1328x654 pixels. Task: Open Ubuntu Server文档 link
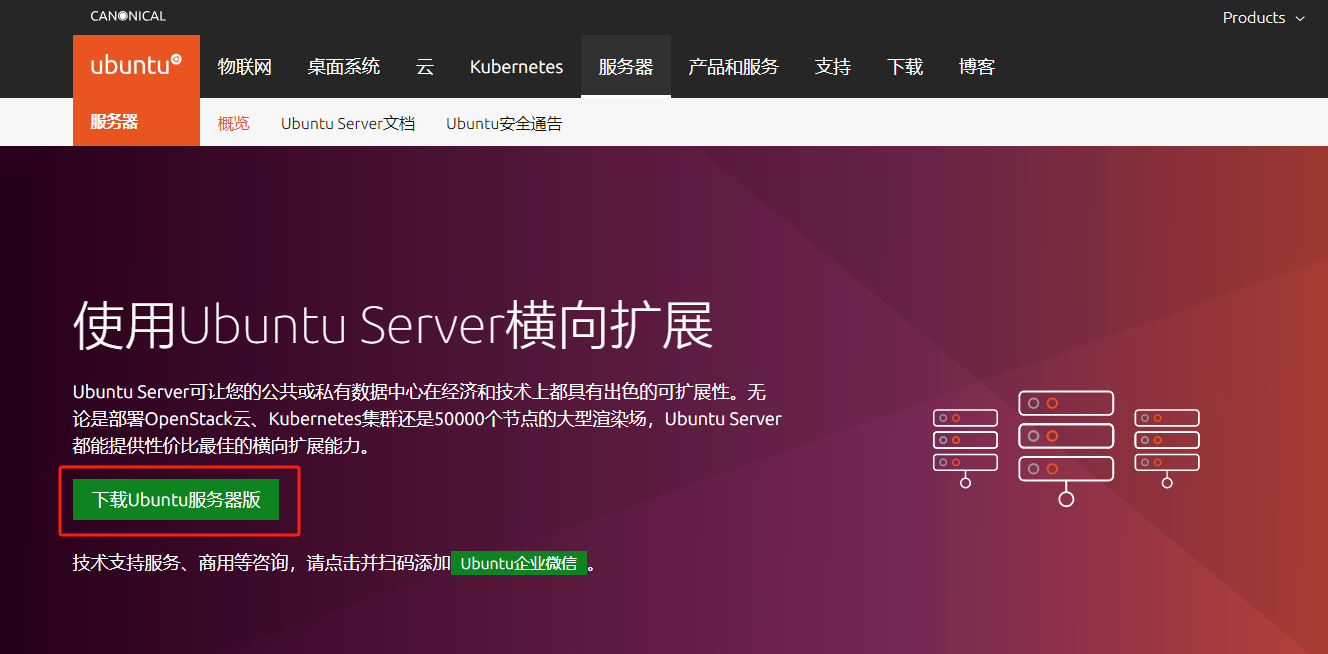348,124
